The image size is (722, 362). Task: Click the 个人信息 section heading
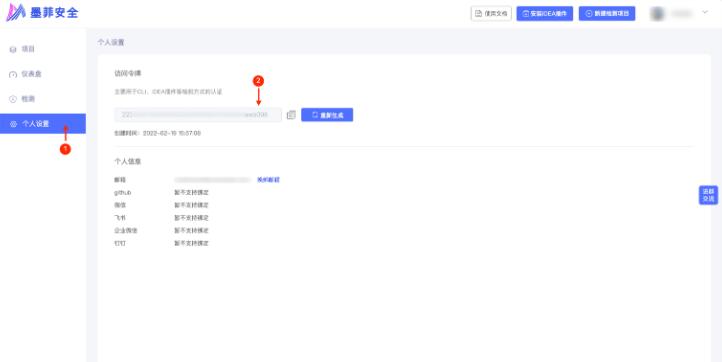[x=128, y=162]
